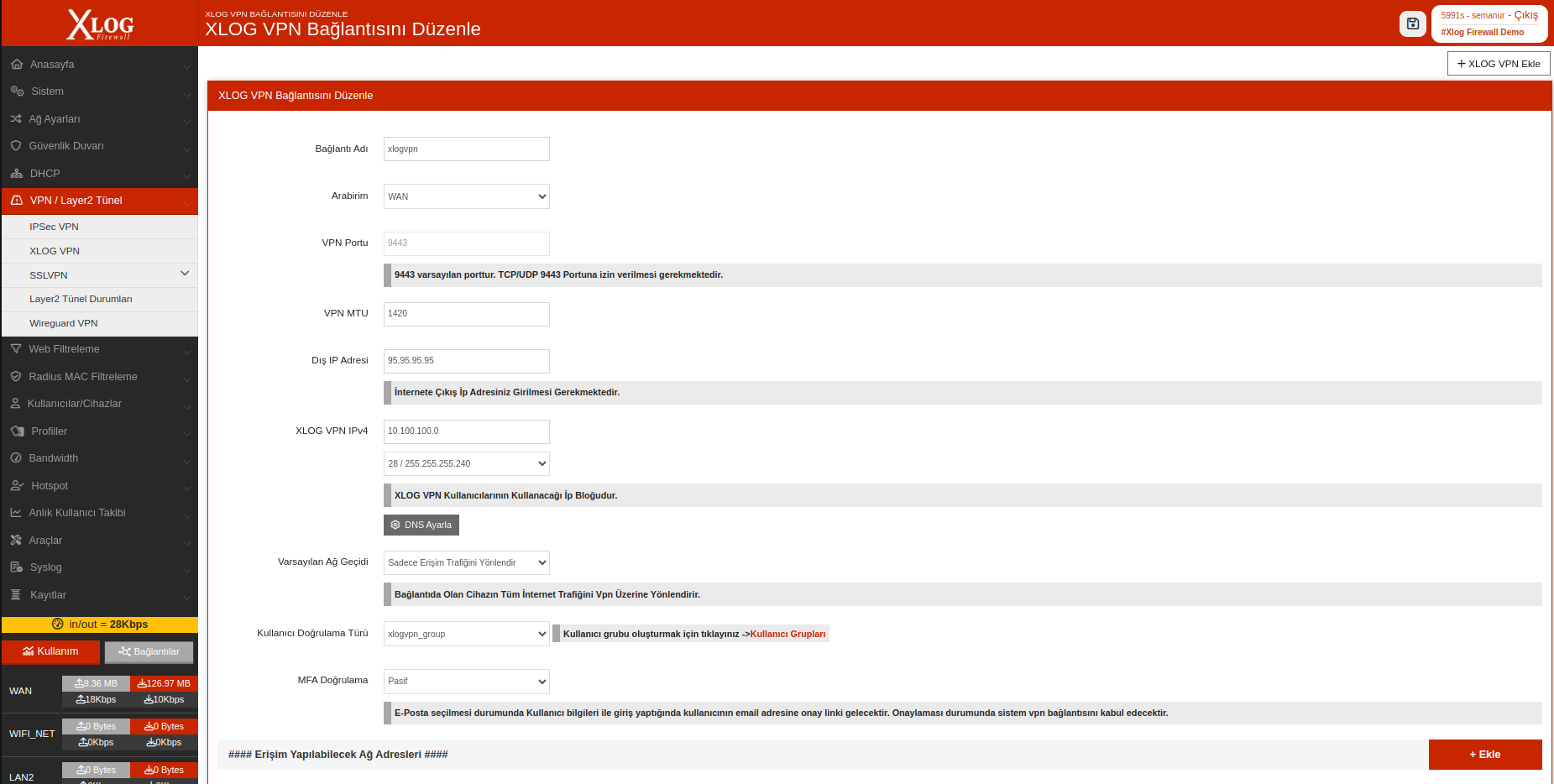This screenshot has height=784, width=1554.
Task: Click the Anasayfa home icon
Action: point(17,64)
